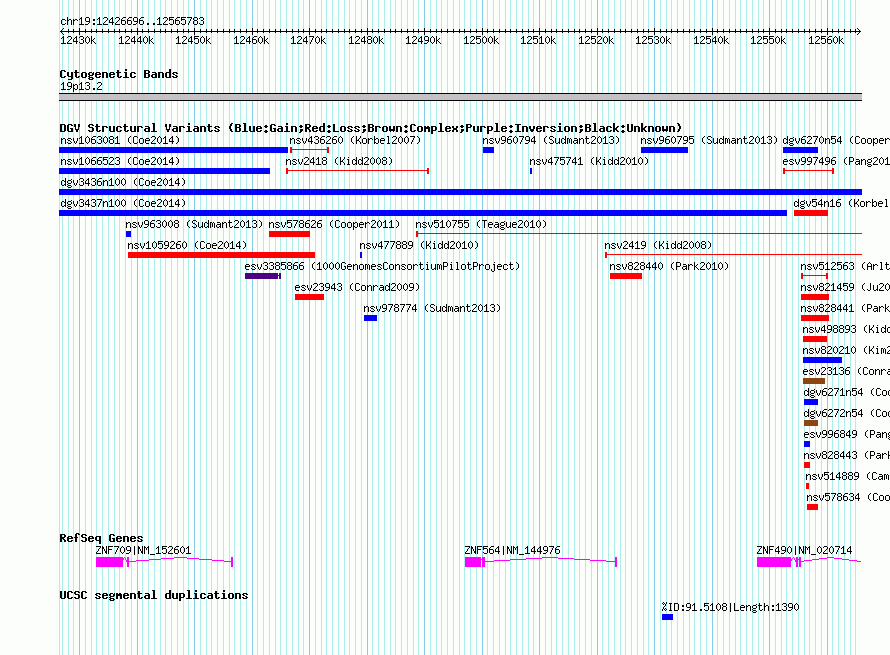Open nsv1059260 (Coe2014) variant label

[x=187, y=245]
